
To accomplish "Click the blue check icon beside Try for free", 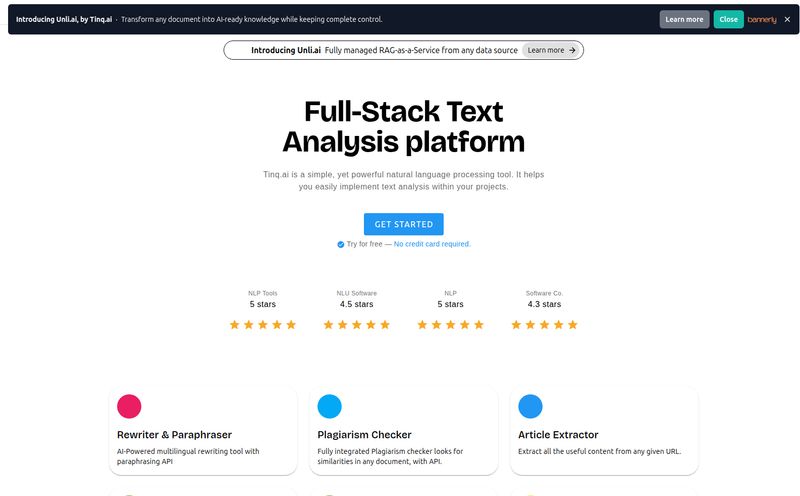I will click(x=340, y=244).
